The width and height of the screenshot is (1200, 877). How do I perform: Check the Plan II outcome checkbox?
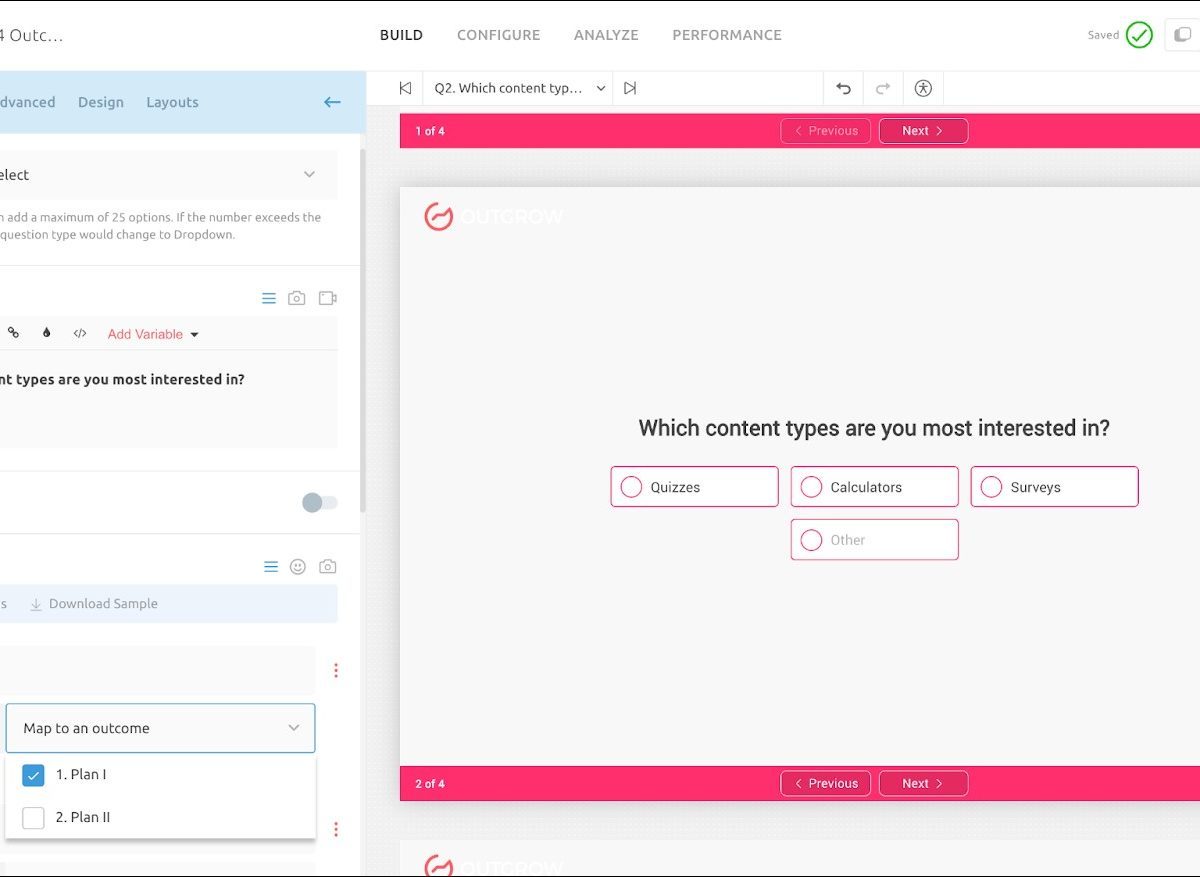click(x=33, y=817)
